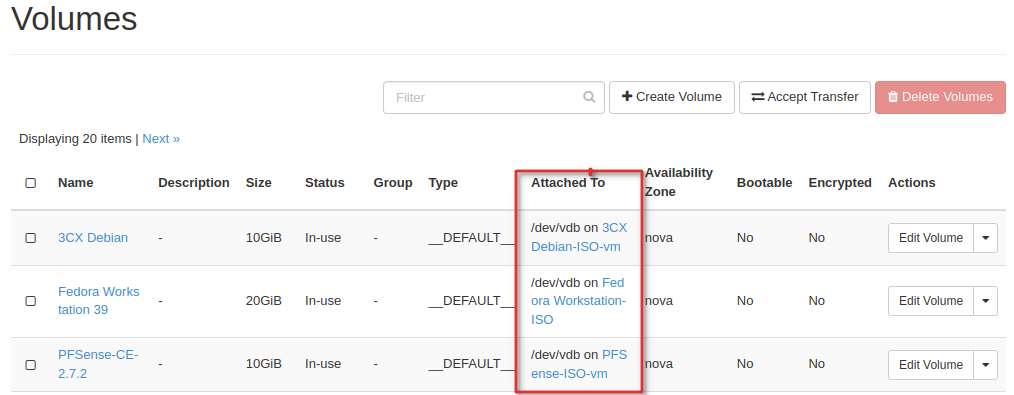Check the PFSense-CE-2.7.2 row checkbox
This screenshot has width=1014, height=395.
tap(30, 365)
